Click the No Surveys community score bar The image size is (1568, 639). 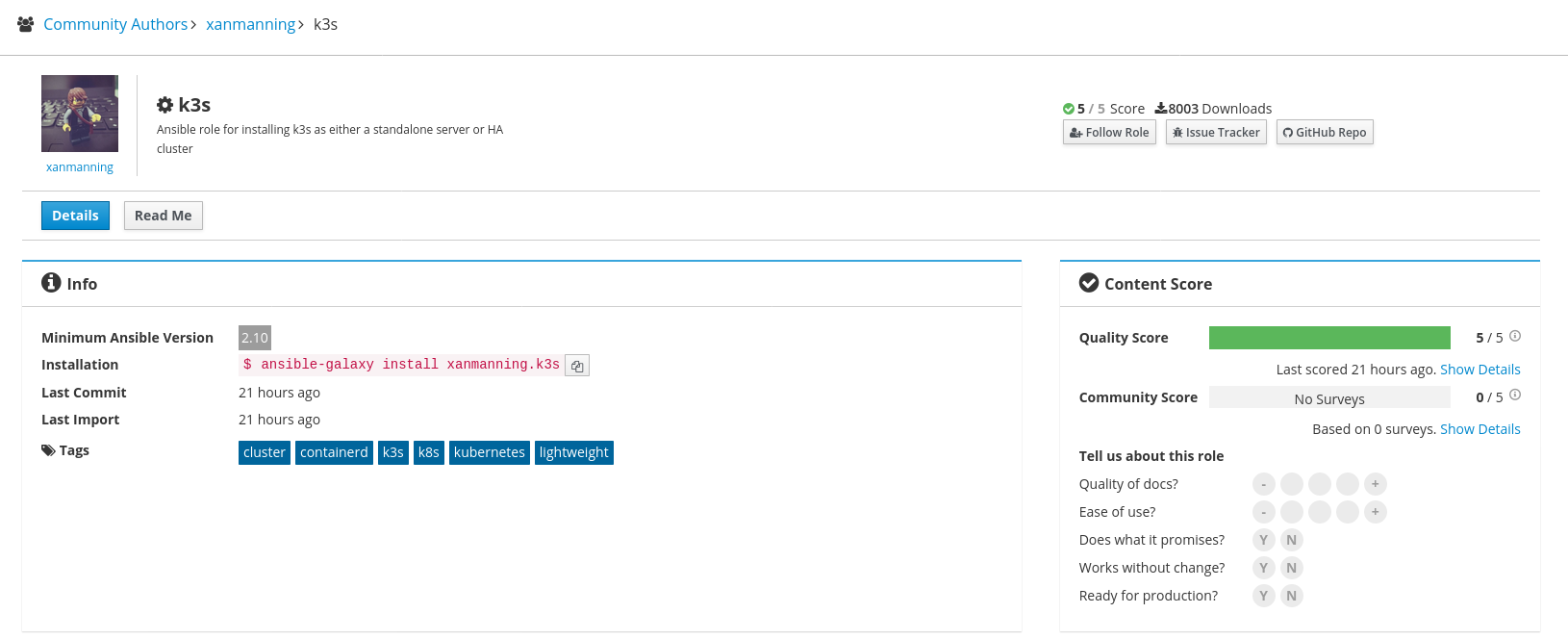1329,397
